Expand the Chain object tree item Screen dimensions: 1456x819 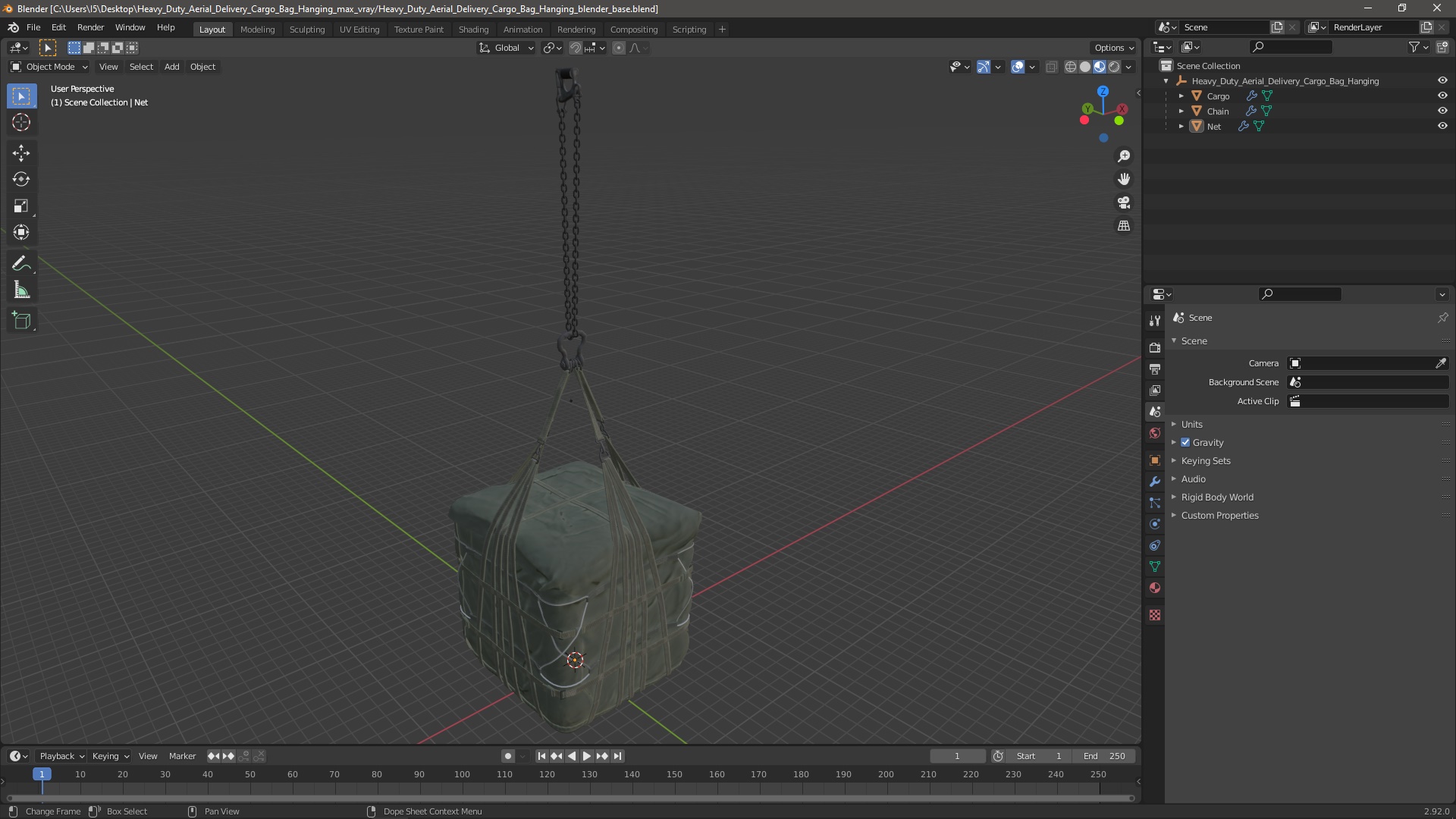tap(1181, 111)
